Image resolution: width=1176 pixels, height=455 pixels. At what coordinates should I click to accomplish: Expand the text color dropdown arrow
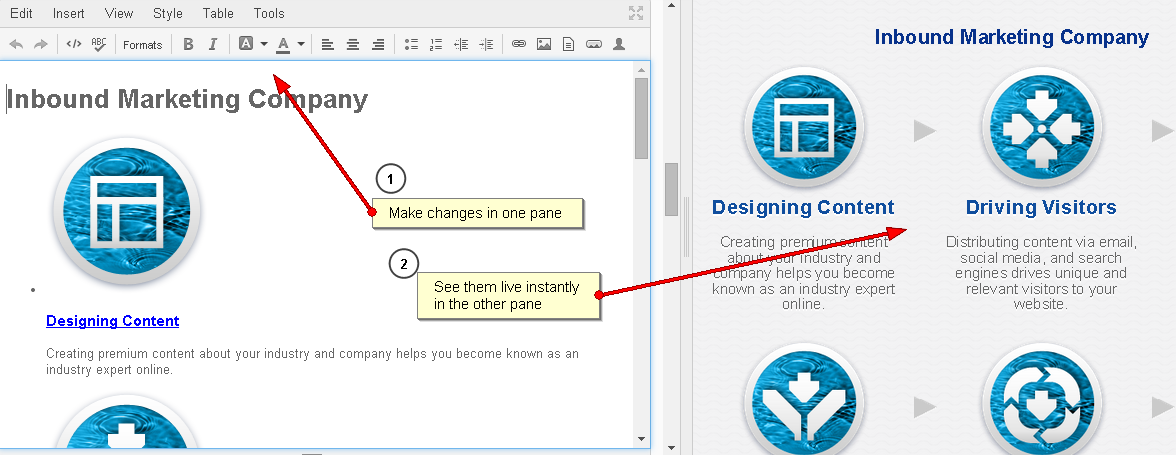point(301,44)
